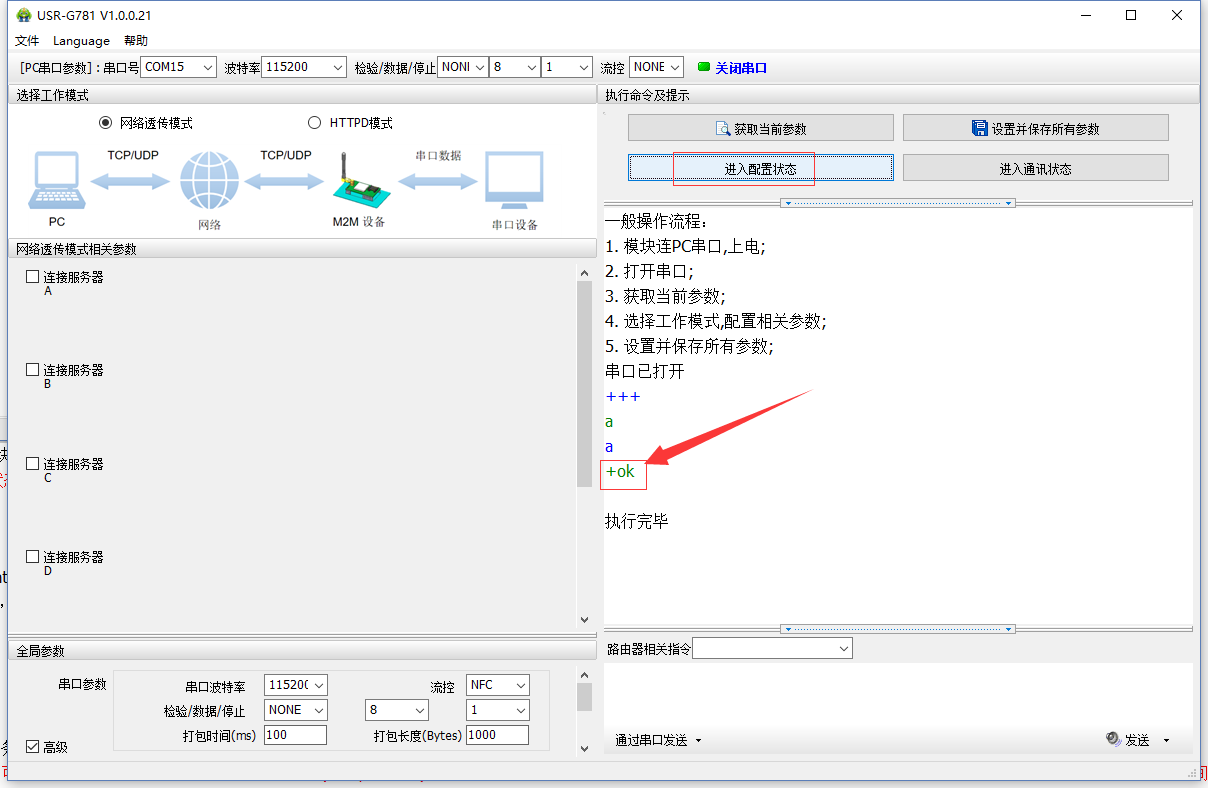Toggle the 高级 checkbox
Viewport: 1208px width, 788px height.
tap(33, 746)
